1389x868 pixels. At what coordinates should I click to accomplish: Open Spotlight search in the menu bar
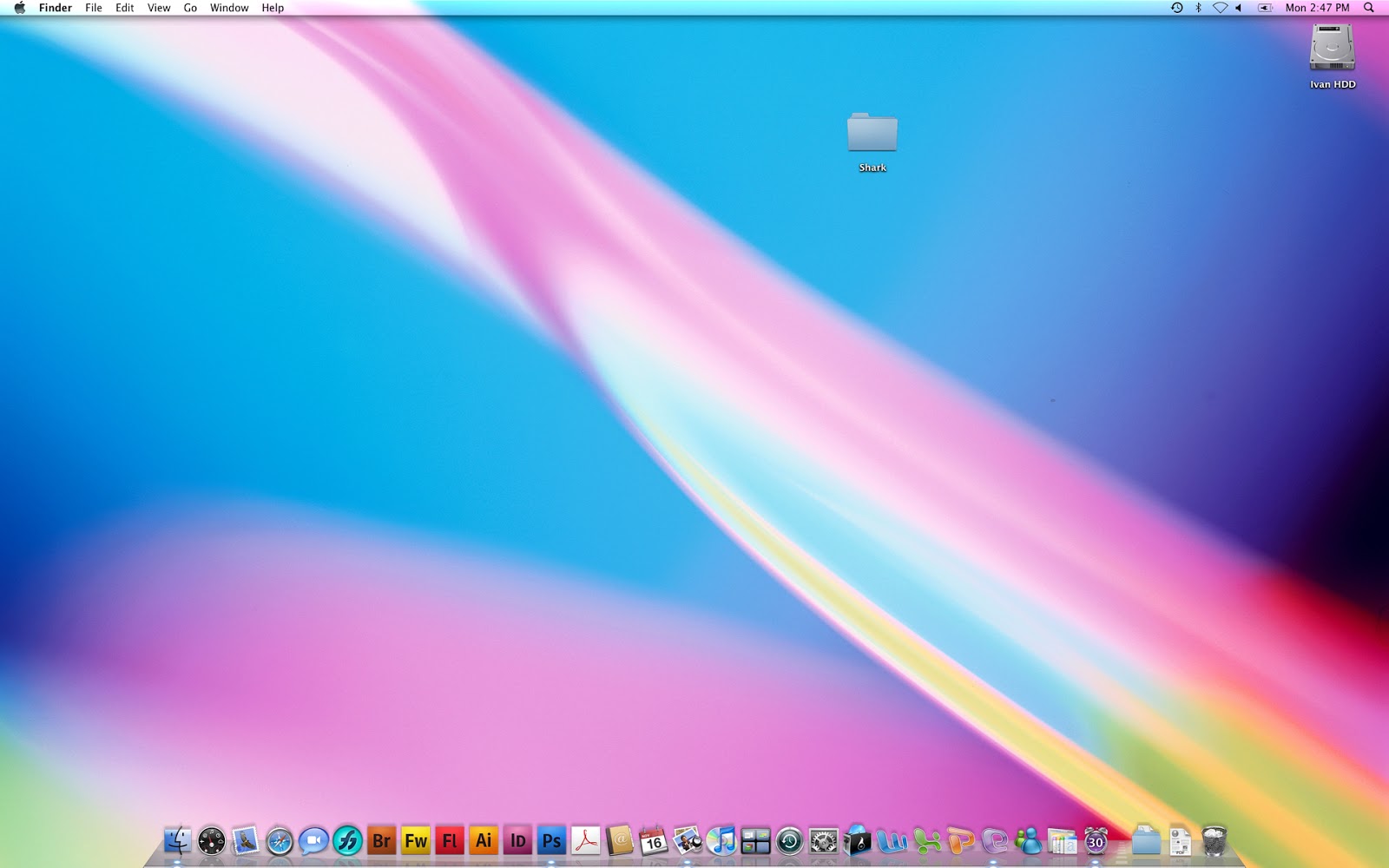(x=1370, y=8)
